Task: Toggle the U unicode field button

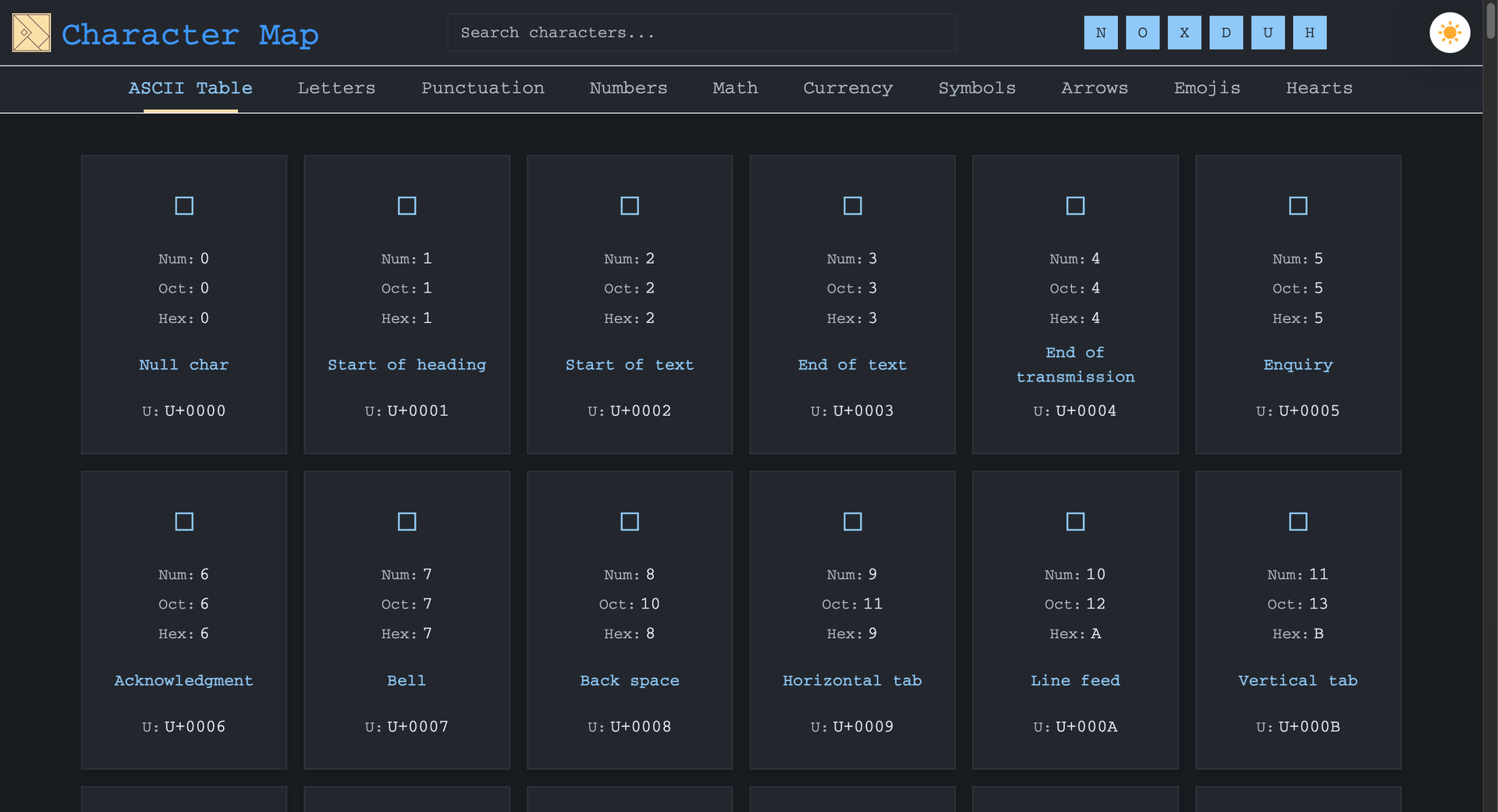Action: pos(1267,33)
